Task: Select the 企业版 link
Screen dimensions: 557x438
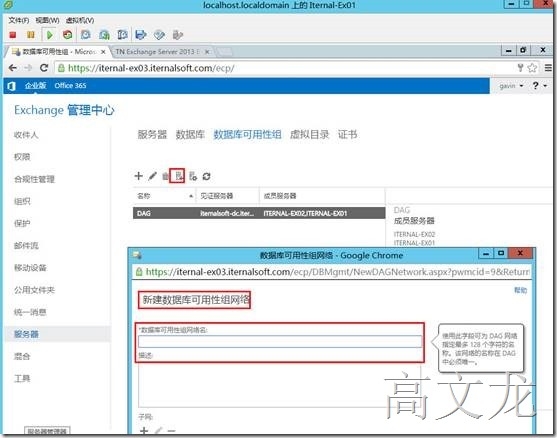Action: [36, 86]
